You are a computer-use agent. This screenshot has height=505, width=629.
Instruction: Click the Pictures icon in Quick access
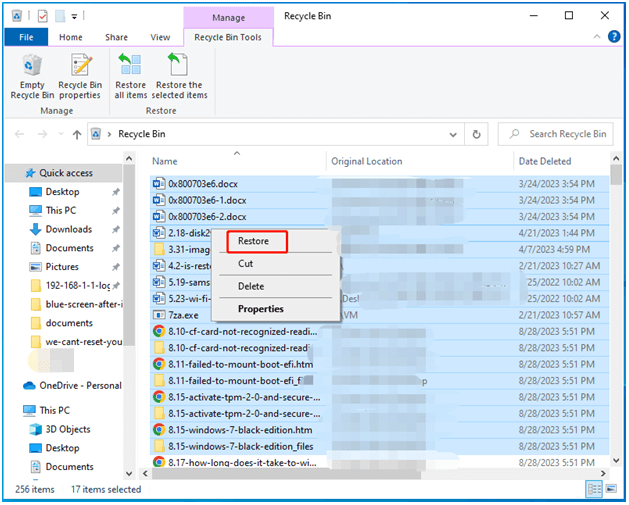click(35, 267)
